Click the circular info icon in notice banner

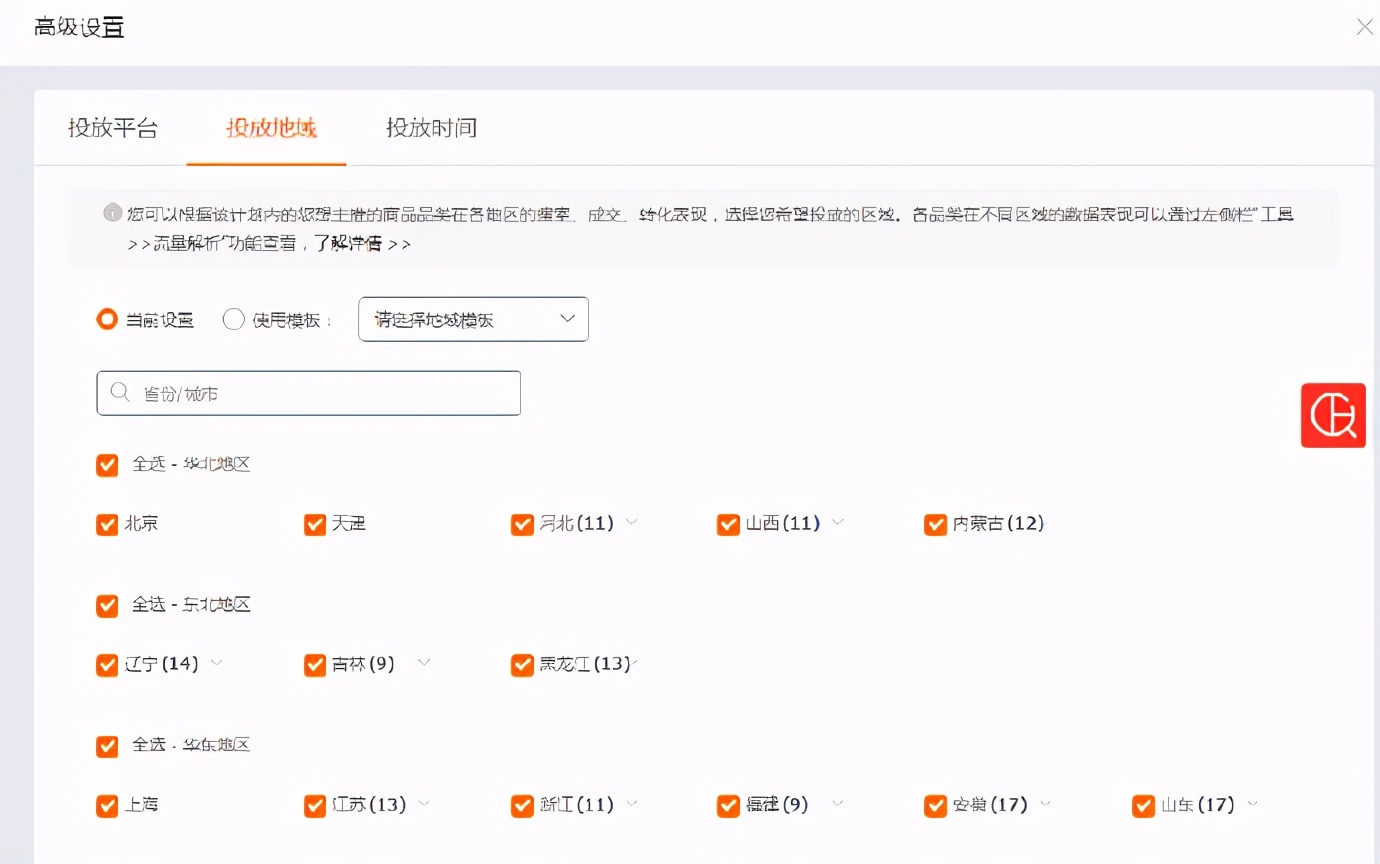pos(112,213)
